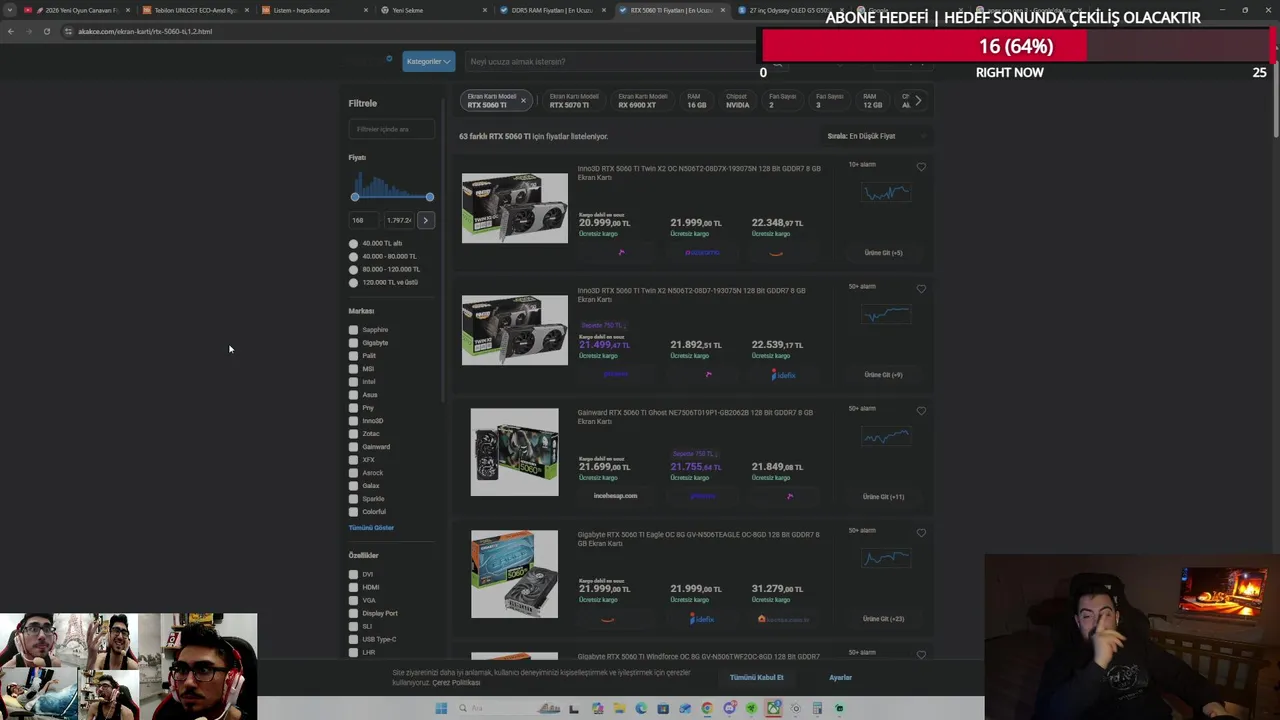Screen dimensions: 1280x720
Task: Expand 'Ürüne Git (+23)' for Gigabyte Eagle
Action: tap(883, 619)
